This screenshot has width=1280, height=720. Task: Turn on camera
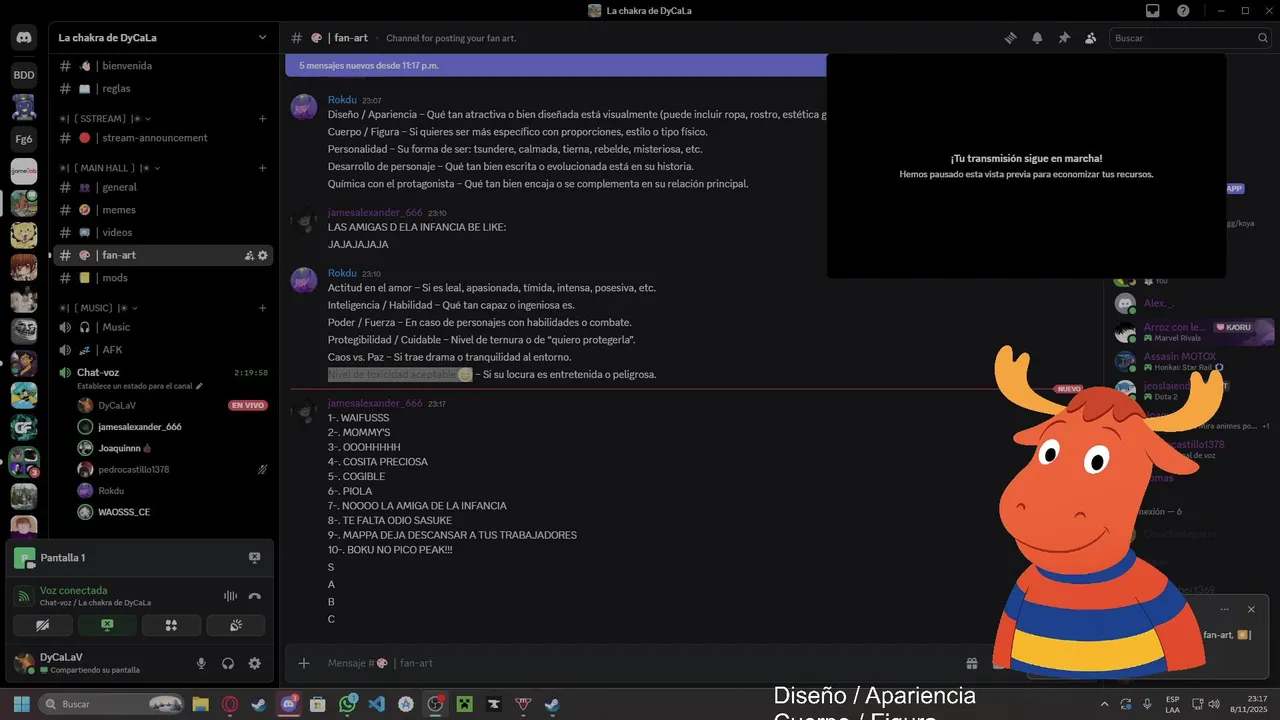[x=43, y=625]
